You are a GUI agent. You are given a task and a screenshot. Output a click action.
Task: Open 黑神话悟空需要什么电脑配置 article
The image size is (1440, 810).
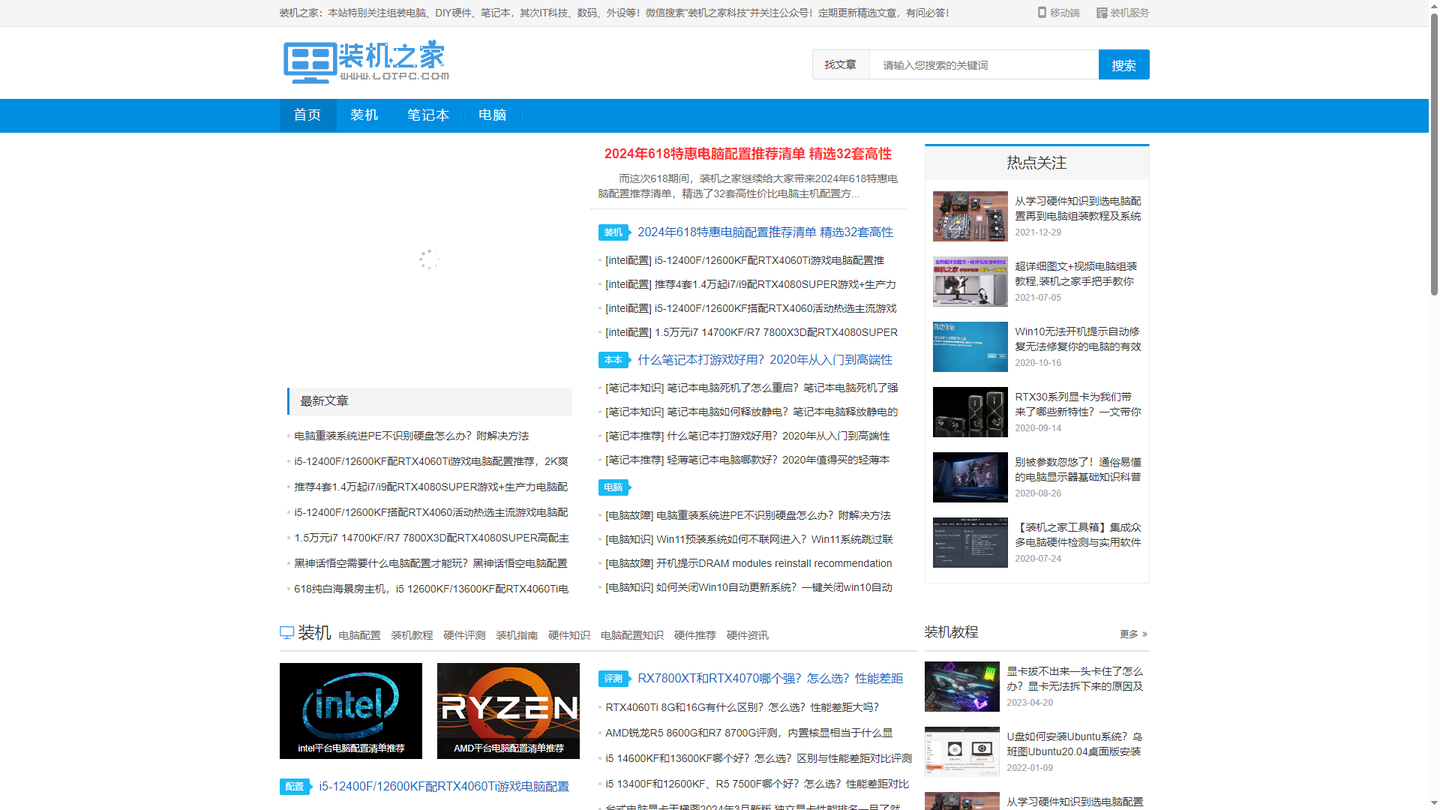[x=431, y=563]
